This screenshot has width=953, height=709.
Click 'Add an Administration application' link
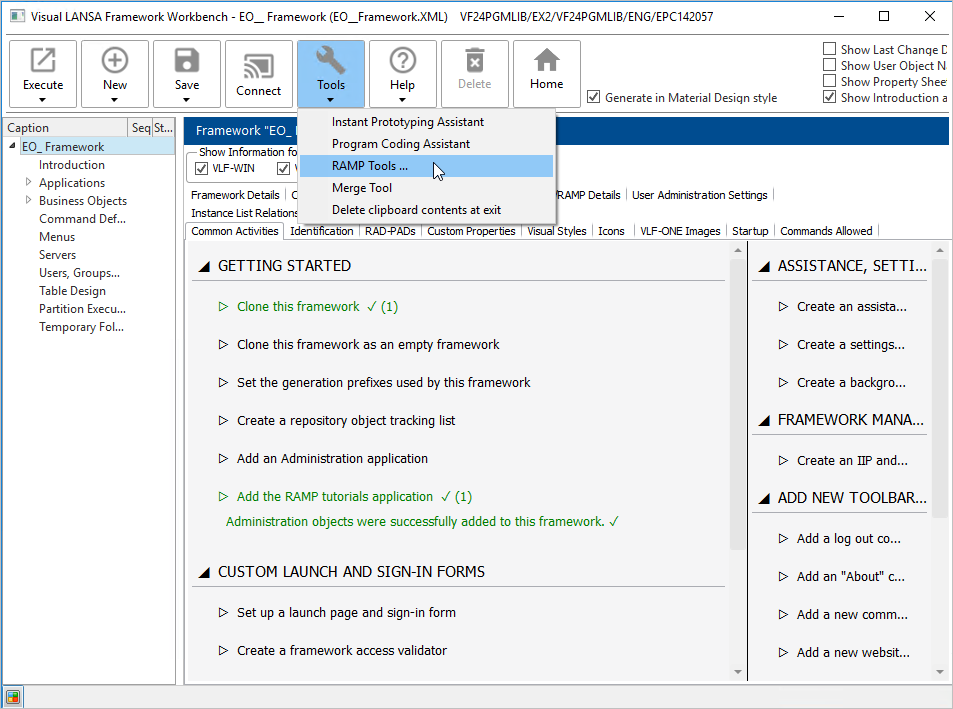332,458
